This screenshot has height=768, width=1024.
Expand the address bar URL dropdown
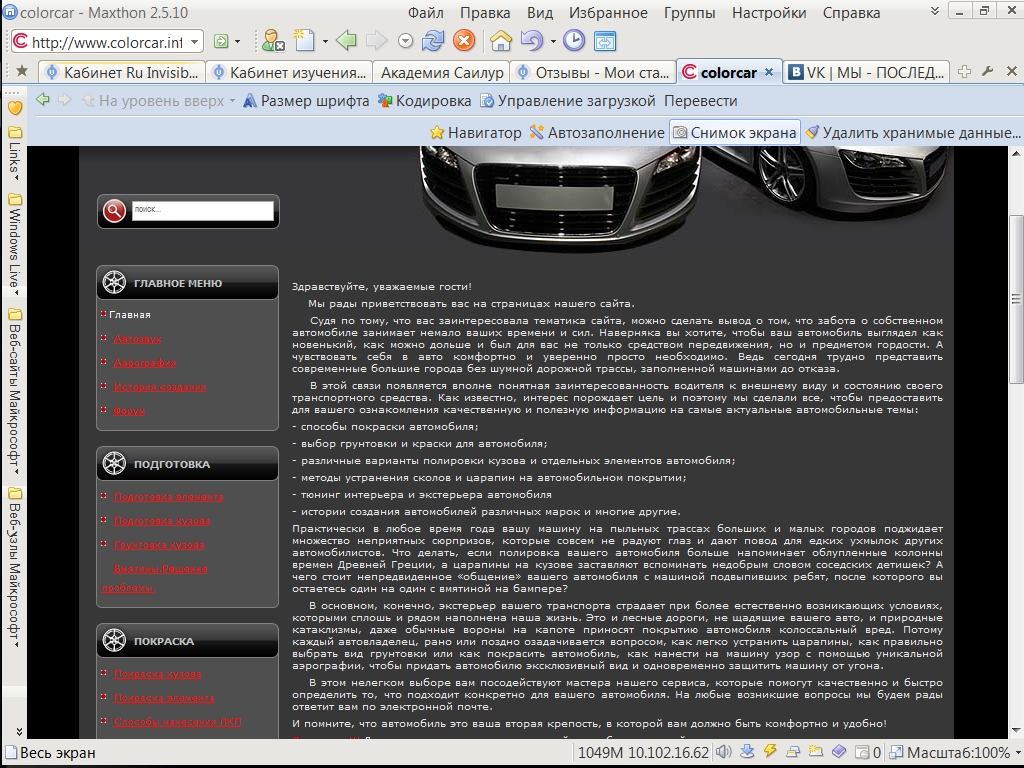pos(194,42)
